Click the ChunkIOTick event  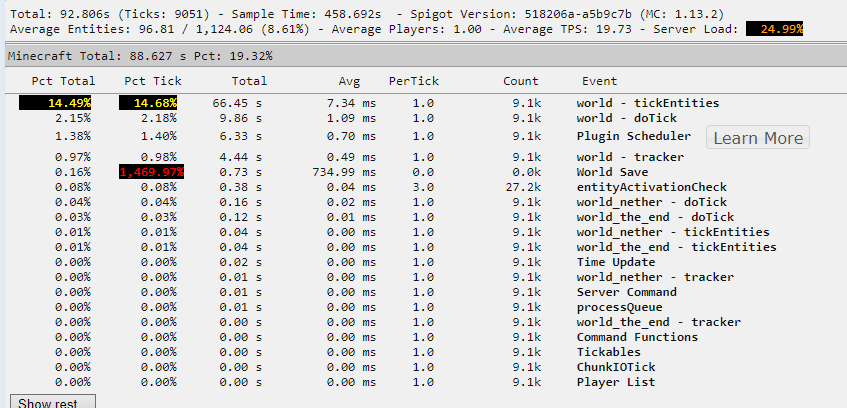point(616,367)
